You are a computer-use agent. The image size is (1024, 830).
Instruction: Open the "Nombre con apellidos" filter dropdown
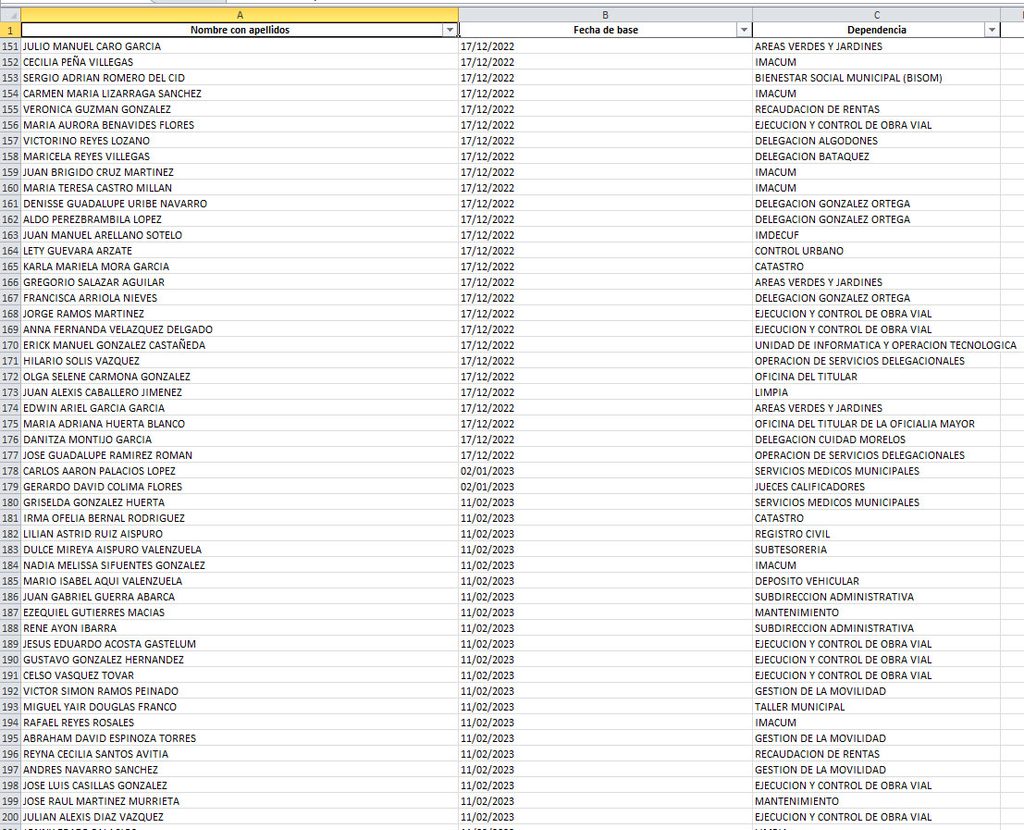[x=449, y=30]
